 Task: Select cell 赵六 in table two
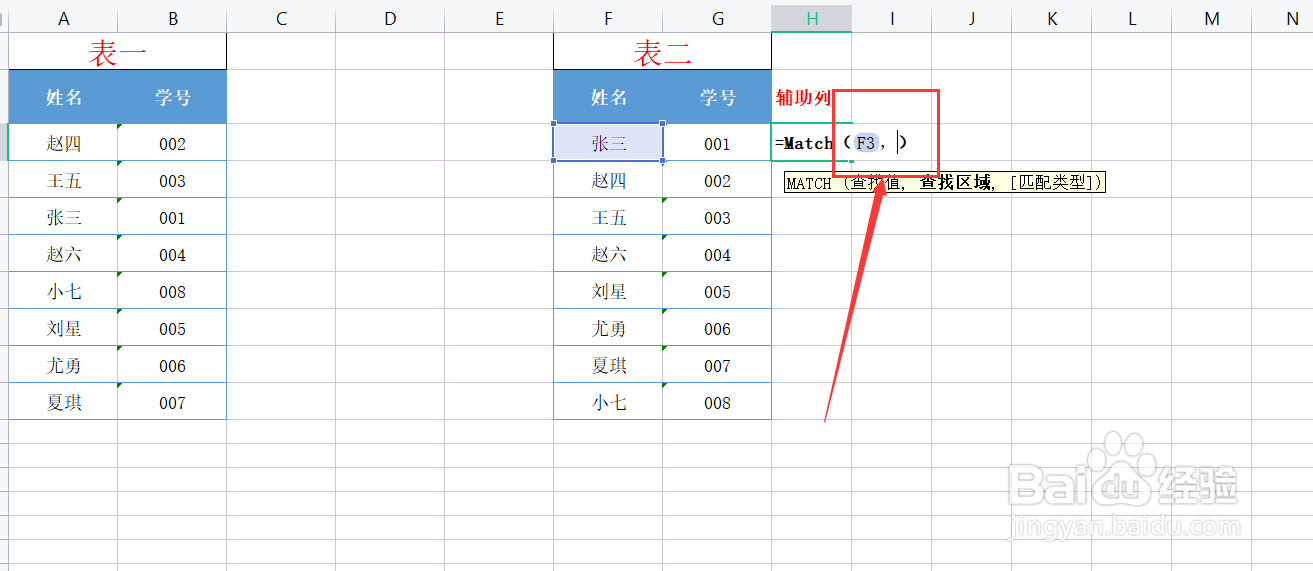coord(608,254)
